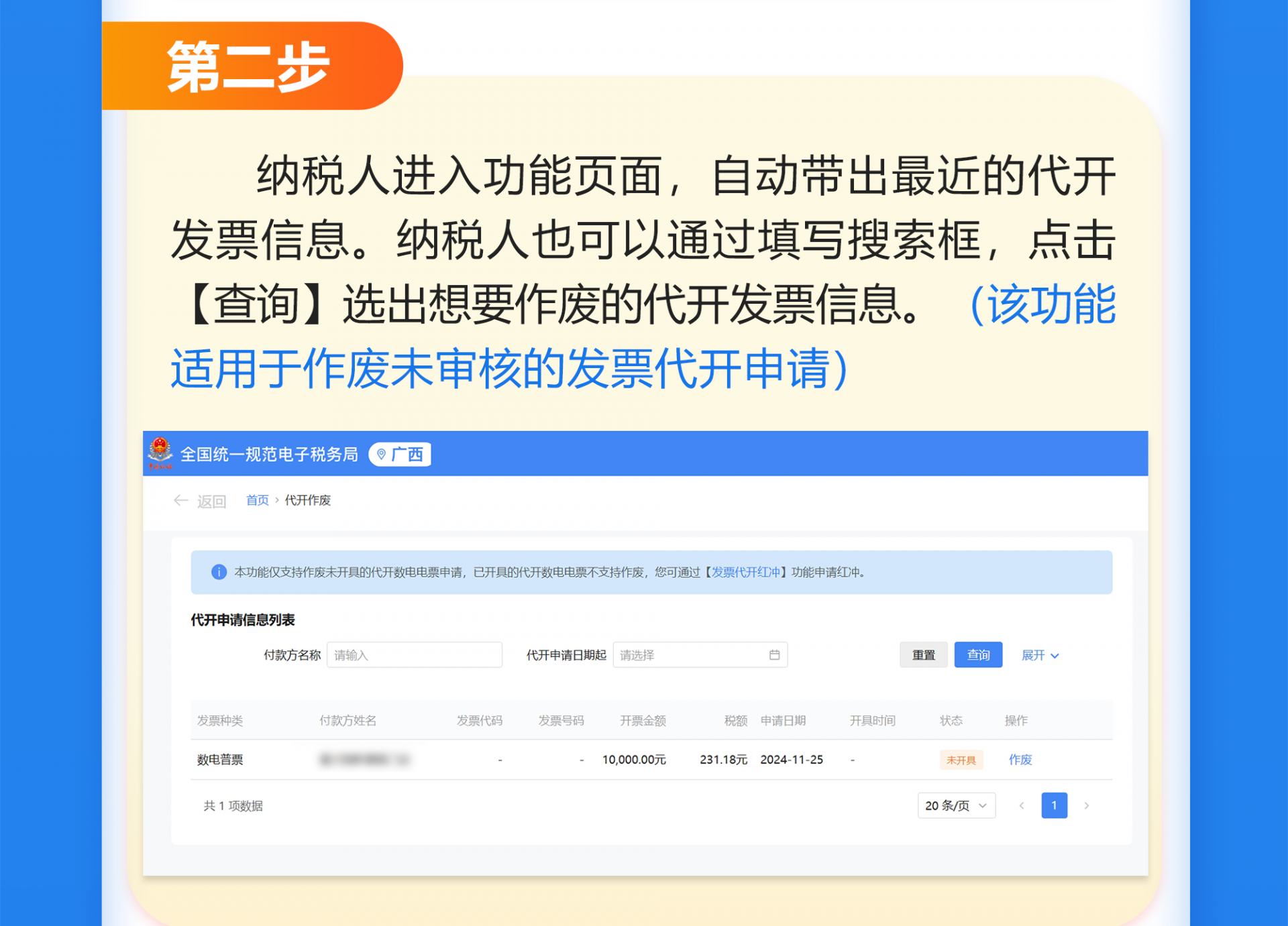Click the 重置 reset button
This screenshot has height=926, width=1288.
click(x=924, y=655)
